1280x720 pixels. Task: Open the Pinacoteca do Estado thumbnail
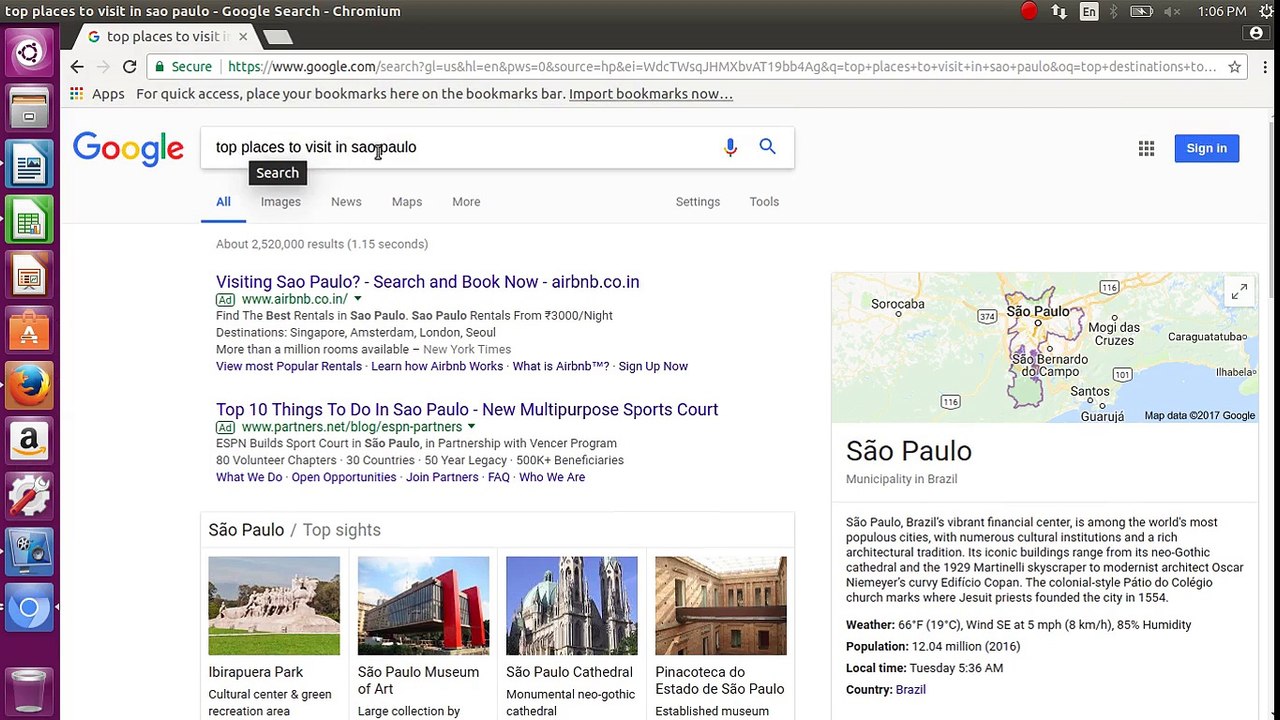click(x=721, y=606)
